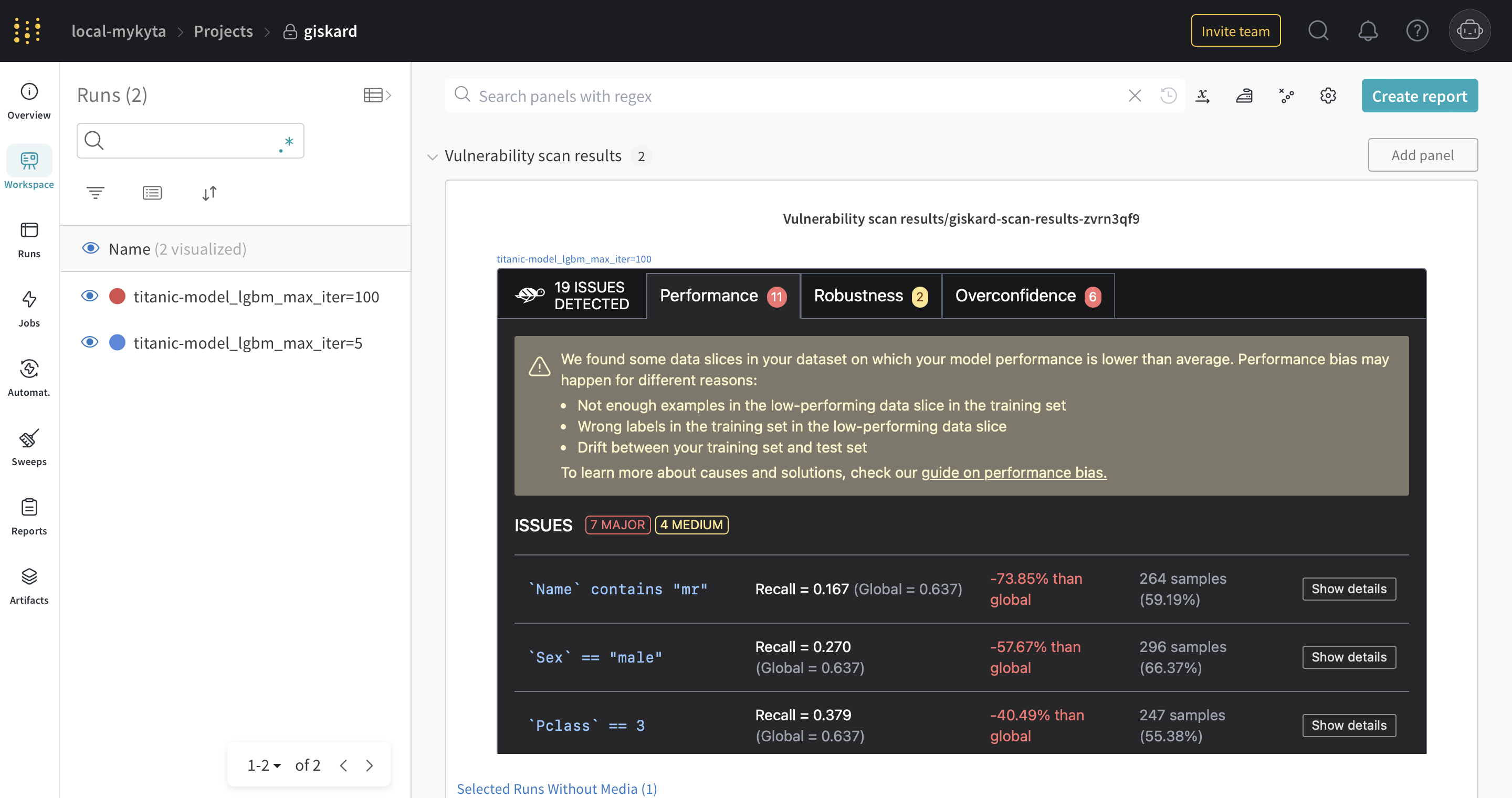Open Runs table in the sidebar
The width and height of the screenshot is (1512, 798).
(x=29, y=239)
